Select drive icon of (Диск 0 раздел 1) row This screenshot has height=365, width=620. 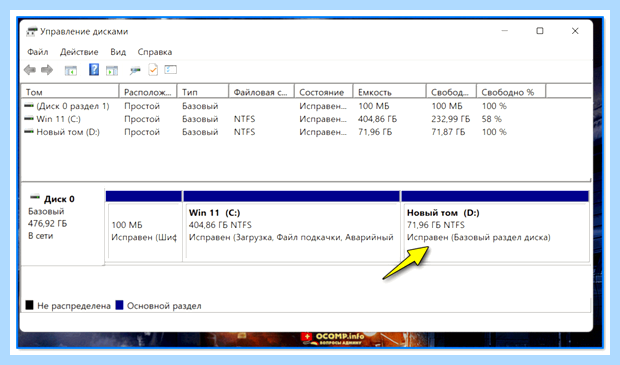pyautogui.click(x=29, y=106)
